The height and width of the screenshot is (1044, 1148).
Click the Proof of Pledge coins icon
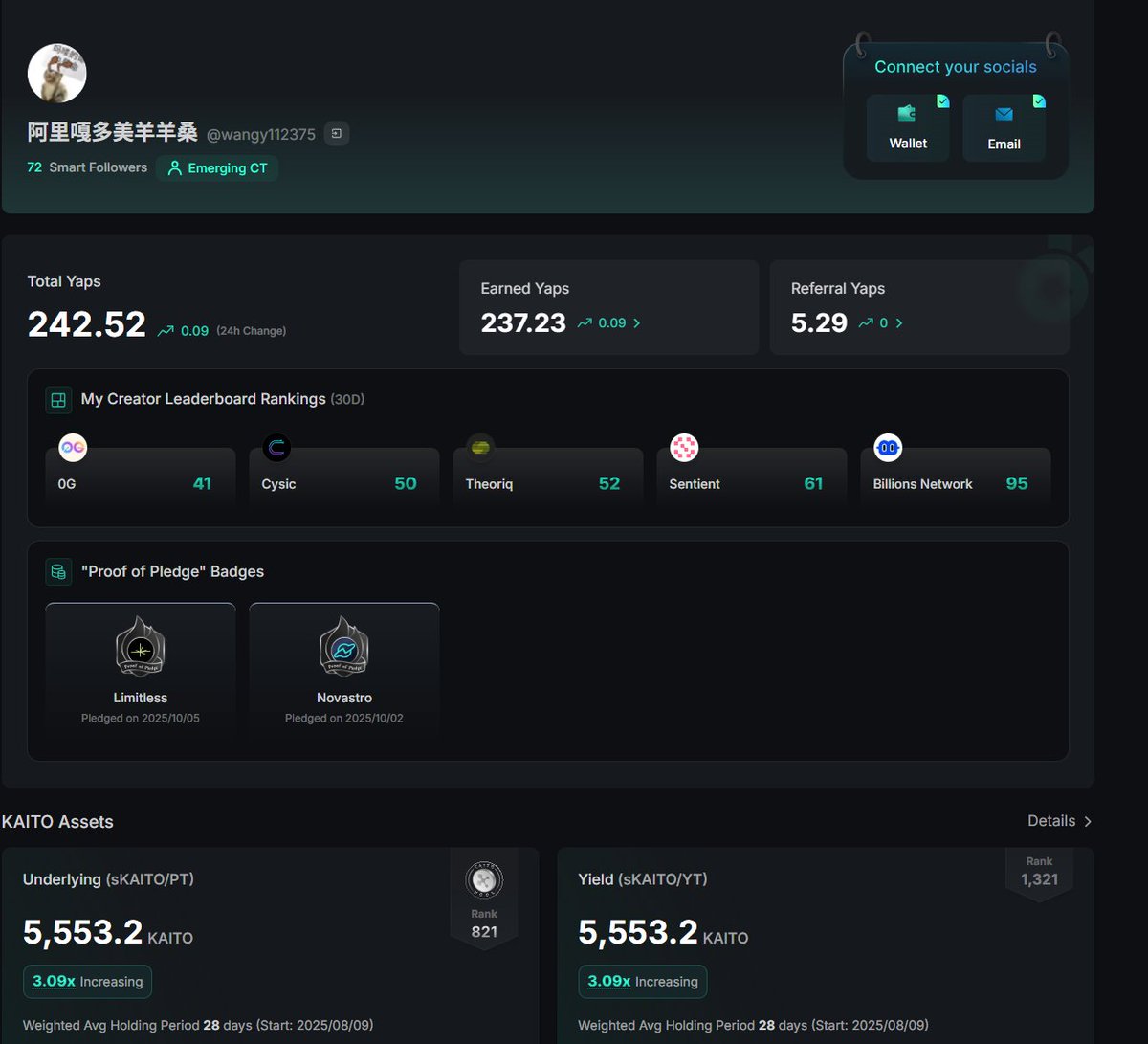coord(58,572)
